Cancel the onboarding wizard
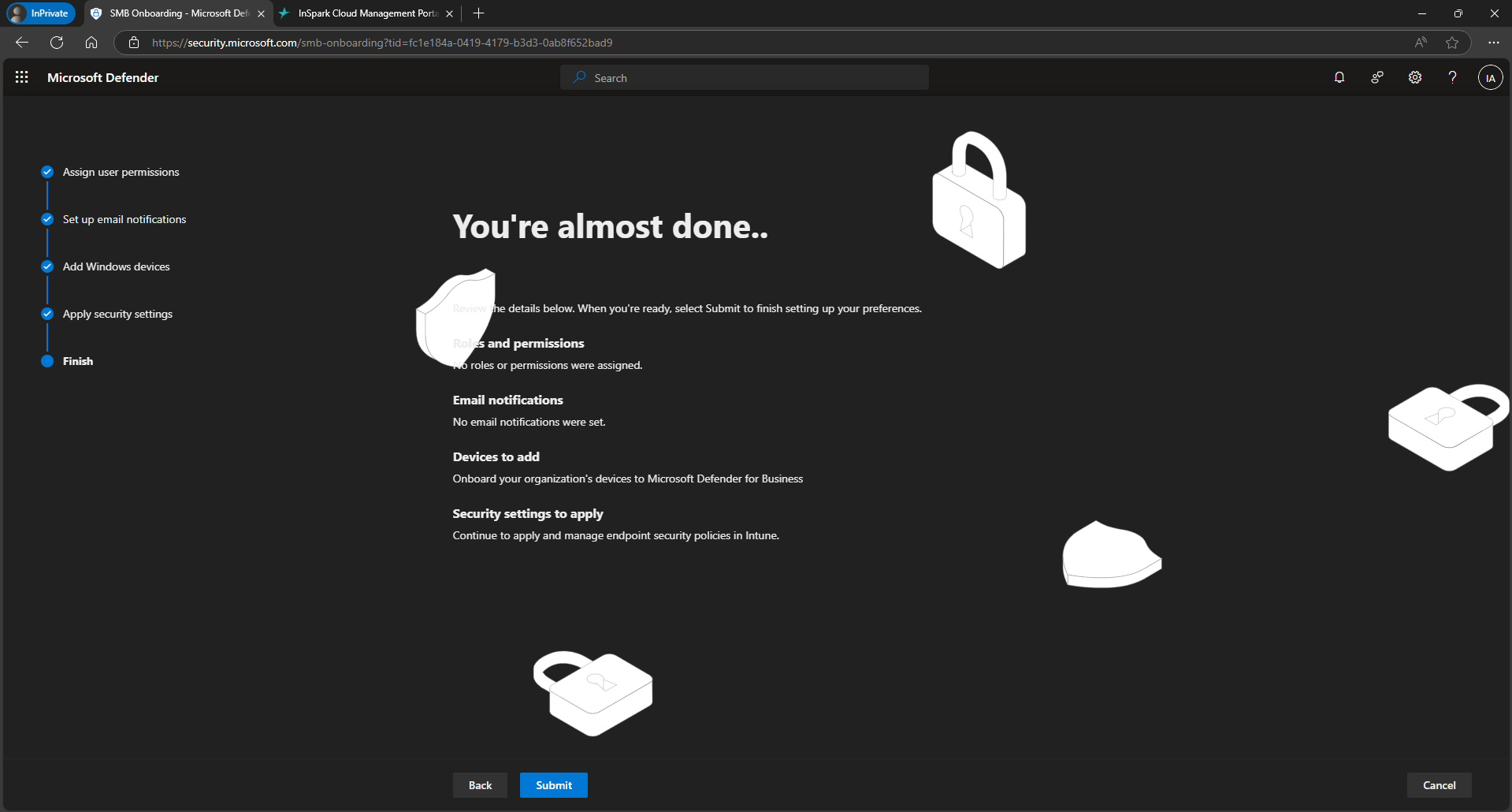The image size is (1512, 812). (x=1439, y=785)
